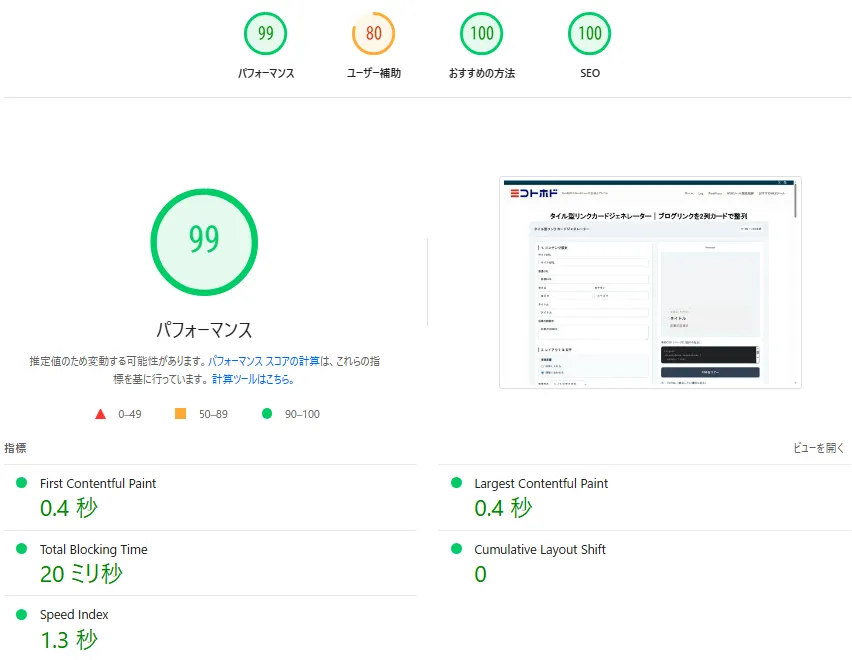Screen dimensions: 852x660
Task: Click the SEO category label
Action: tap(590, 73)
